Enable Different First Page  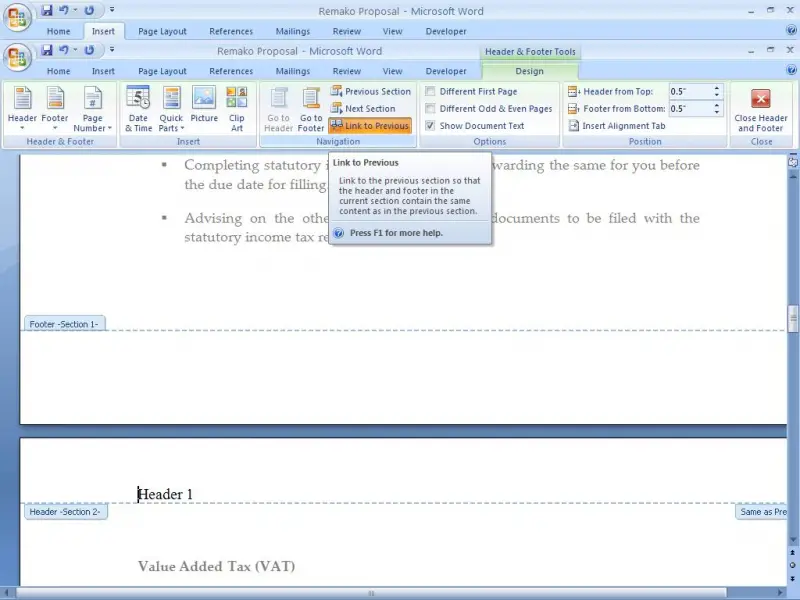pos(471,91)
